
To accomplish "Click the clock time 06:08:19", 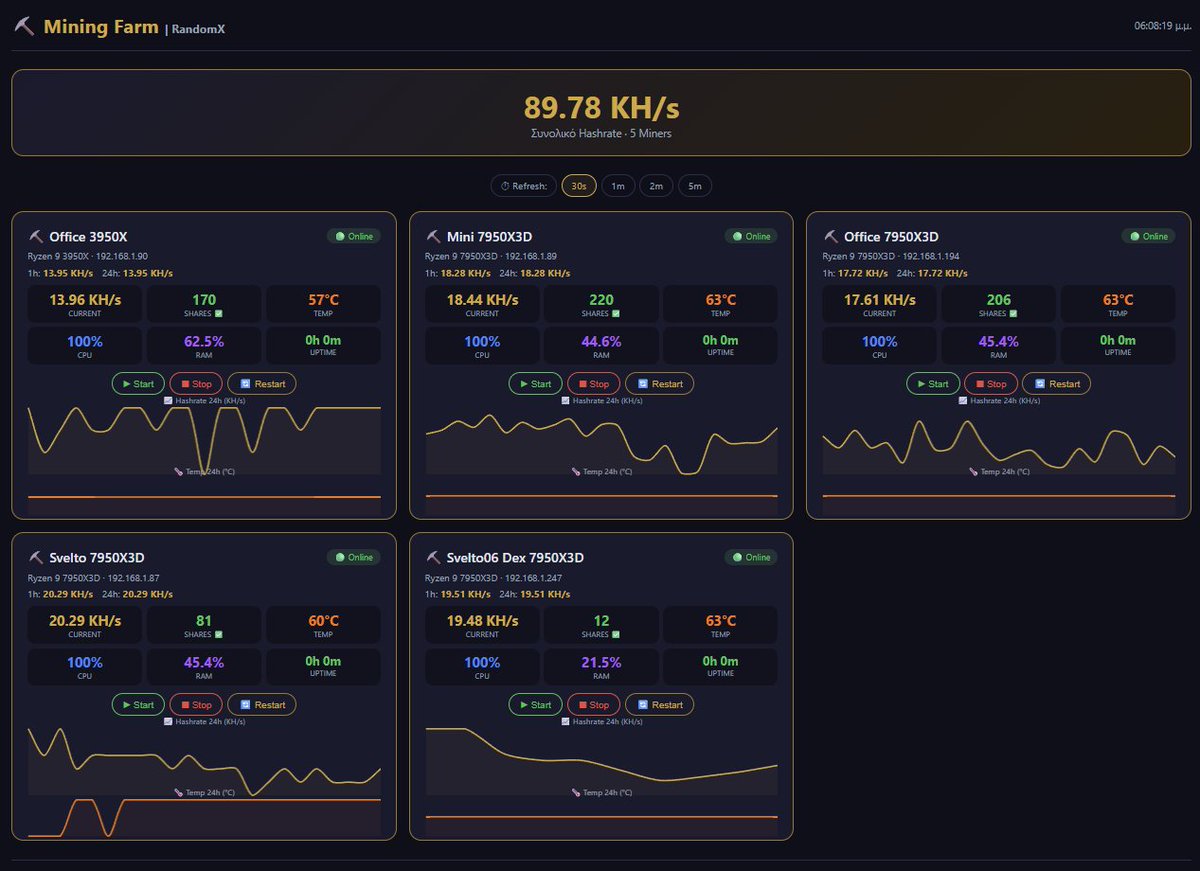I will point(1161,26).
